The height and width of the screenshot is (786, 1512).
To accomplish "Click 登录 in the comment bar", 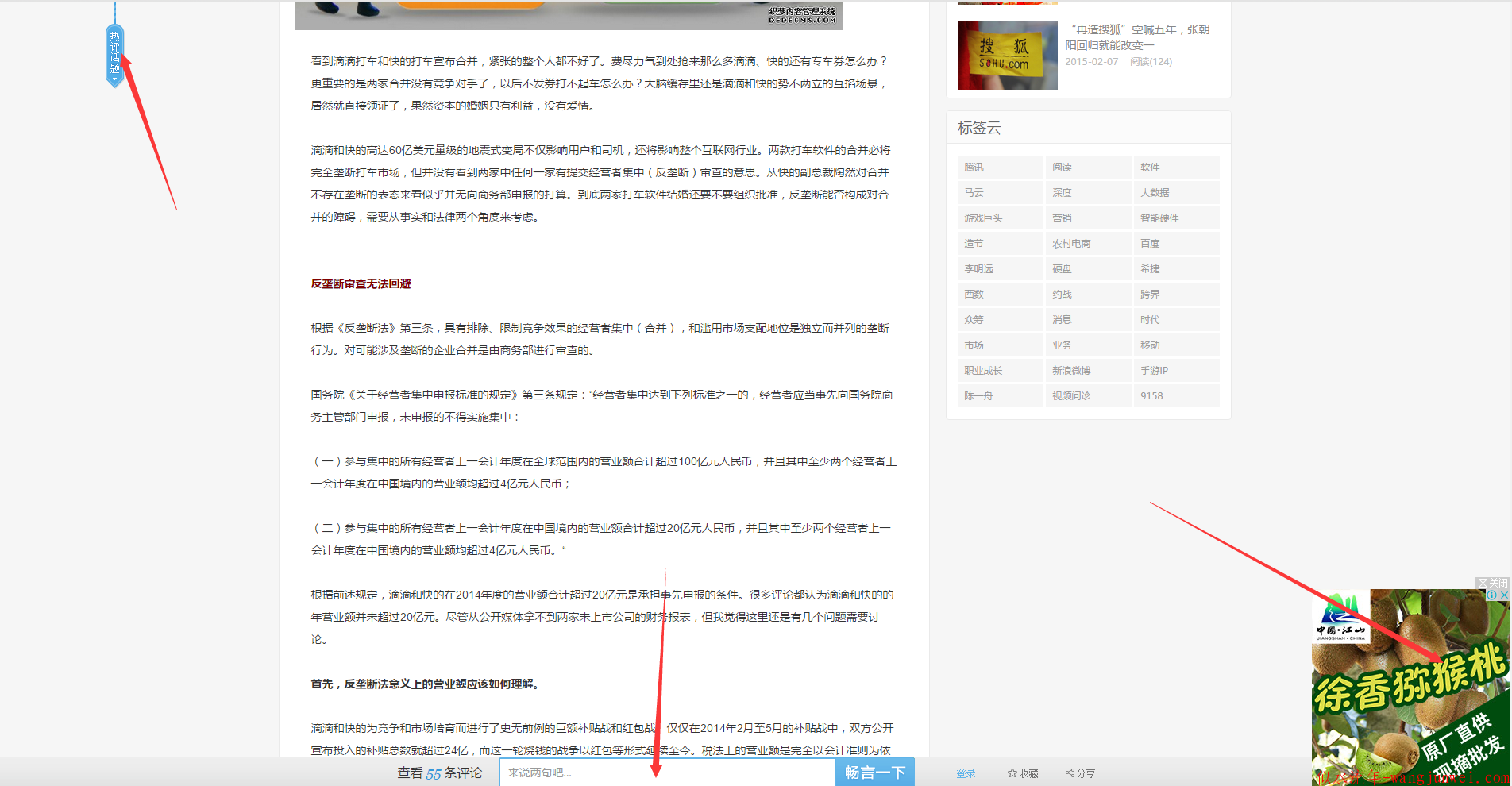I will point(966,773).
